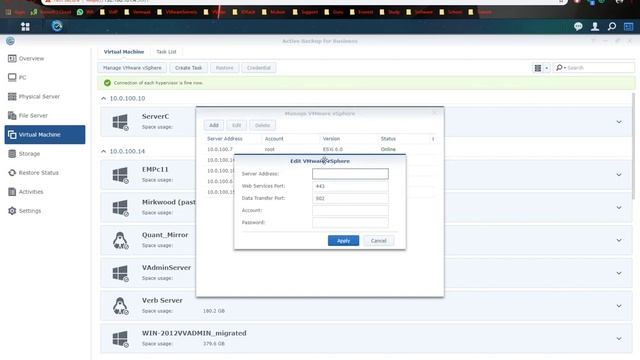640x360 pixels.
Task: Expand the ServerC row chevron
Action: point(619,122)
